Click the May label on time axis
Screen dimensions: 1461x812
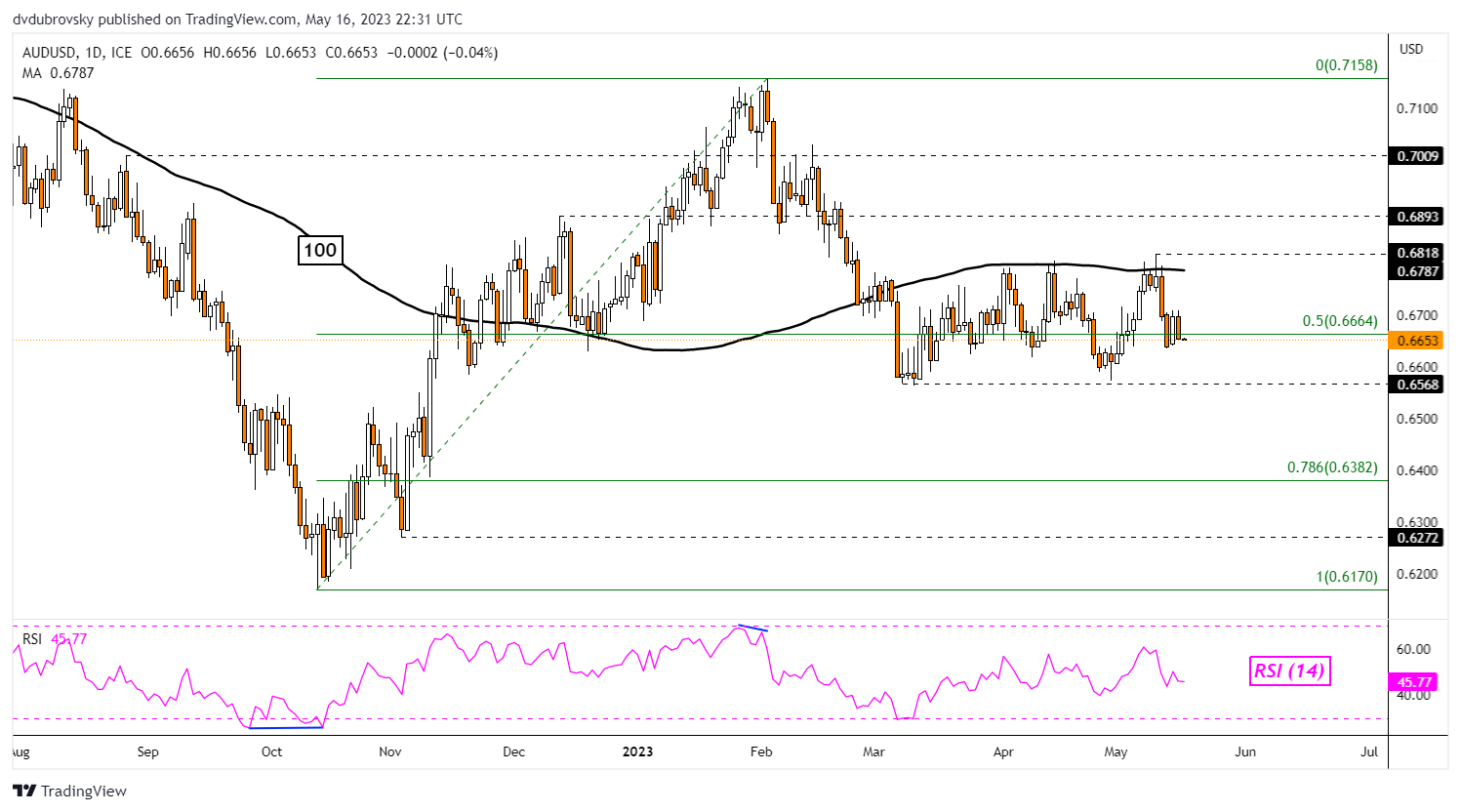coord(1116,751)
